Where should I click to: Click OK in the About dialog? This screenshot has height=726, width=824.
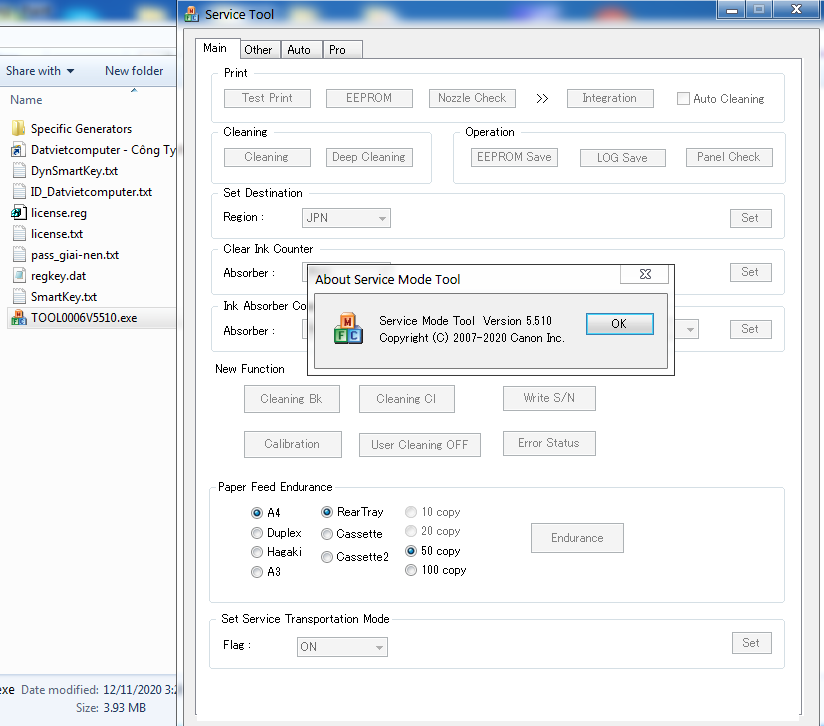point(620,324)
